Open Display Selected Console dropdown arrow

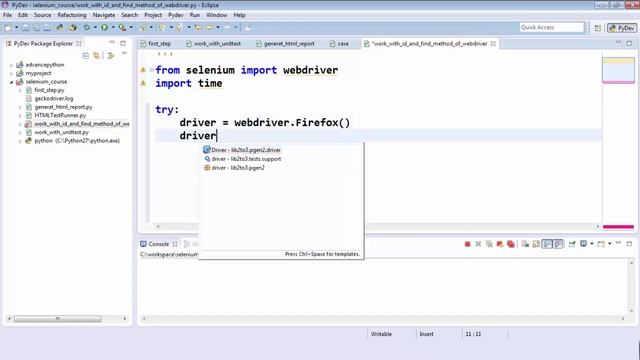tap(592, 244)
